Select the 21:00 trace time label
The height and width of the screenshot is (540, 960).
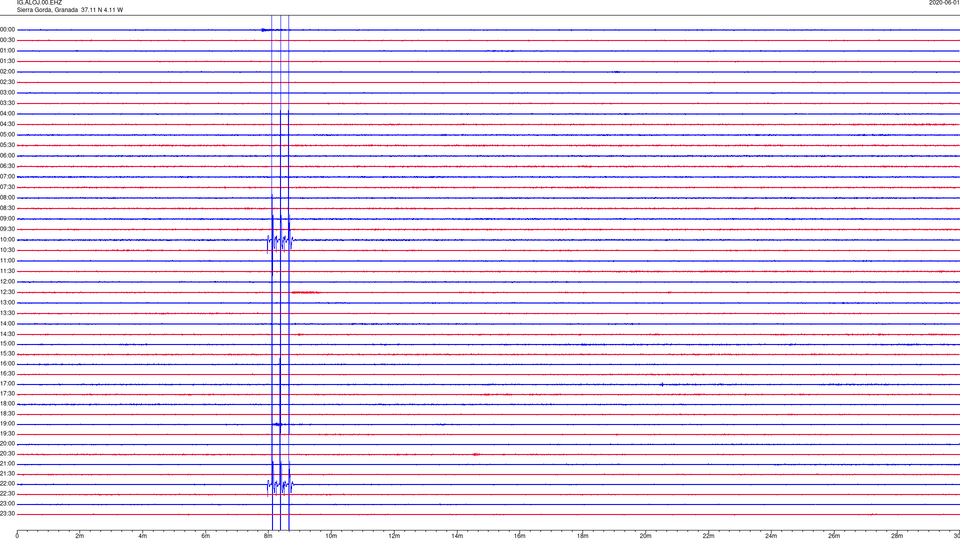7,463
